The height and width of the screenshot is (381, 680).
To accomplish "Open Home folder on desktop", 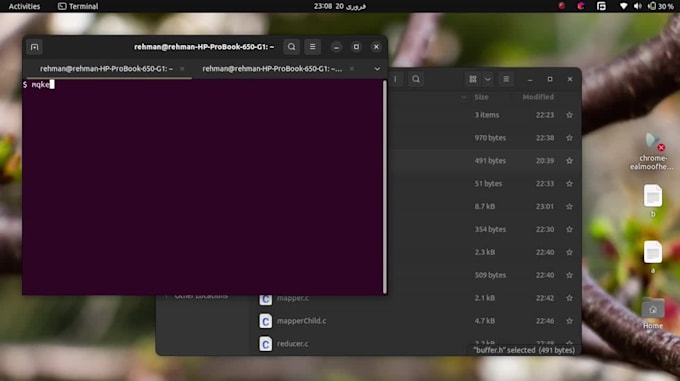I will [653, 313].
